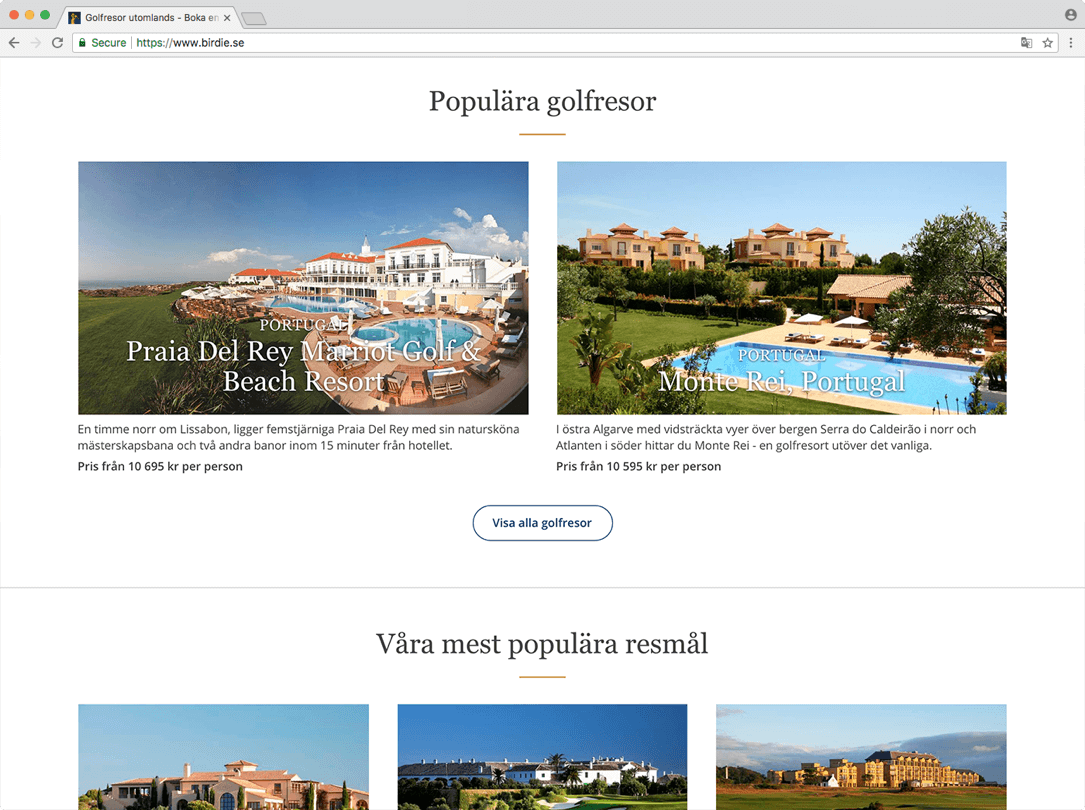Click the browser forward arrow
Viewport: 1085px width, 810px height.
(x=36, y=43)
